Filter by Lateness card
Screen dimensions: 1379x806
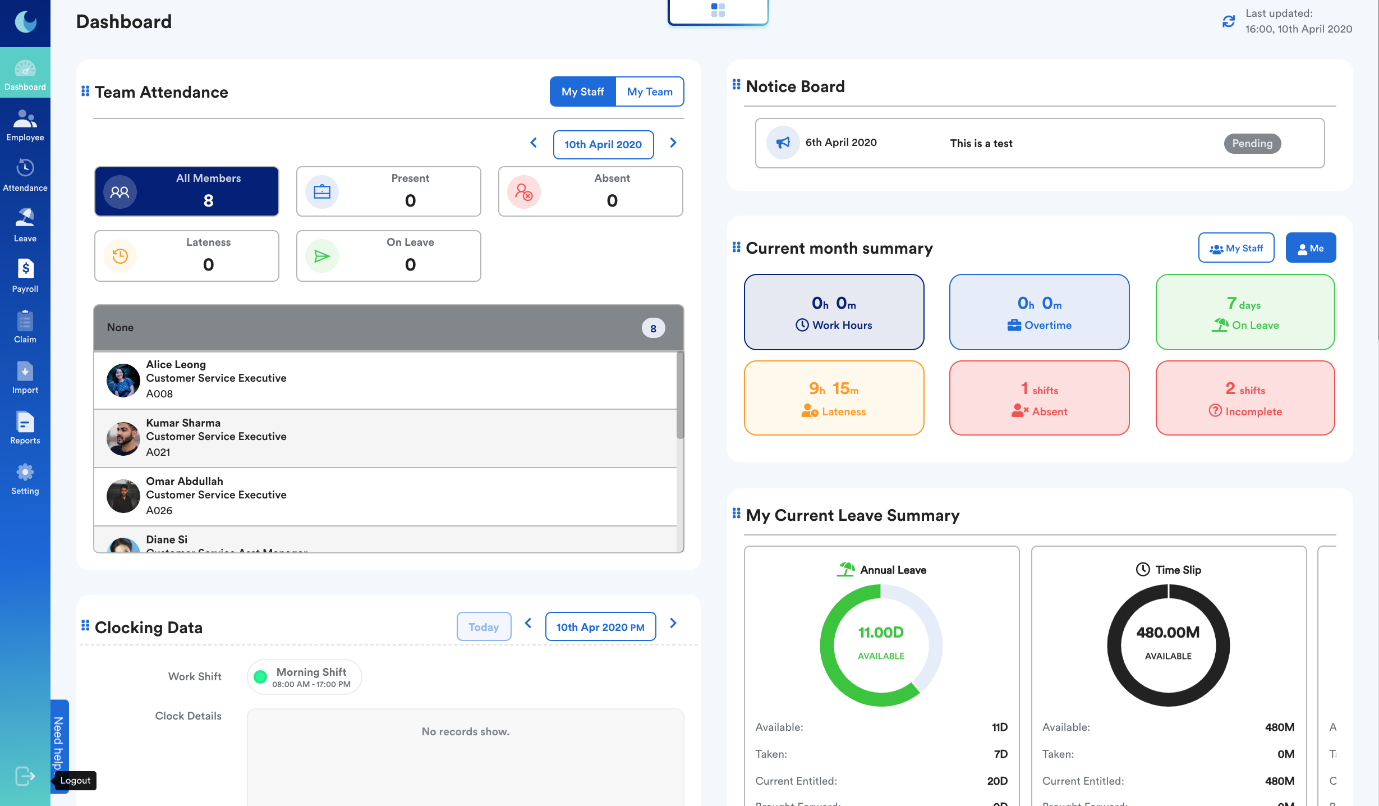pyautogui.click(x=186, y=256)
